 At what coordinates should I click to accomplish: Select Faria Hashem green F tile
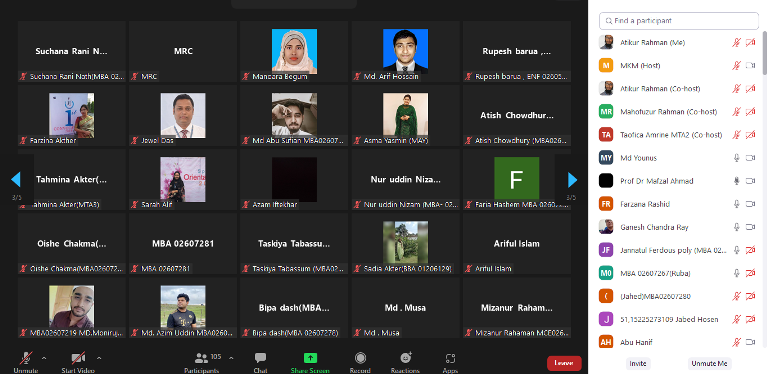[517, 180]
